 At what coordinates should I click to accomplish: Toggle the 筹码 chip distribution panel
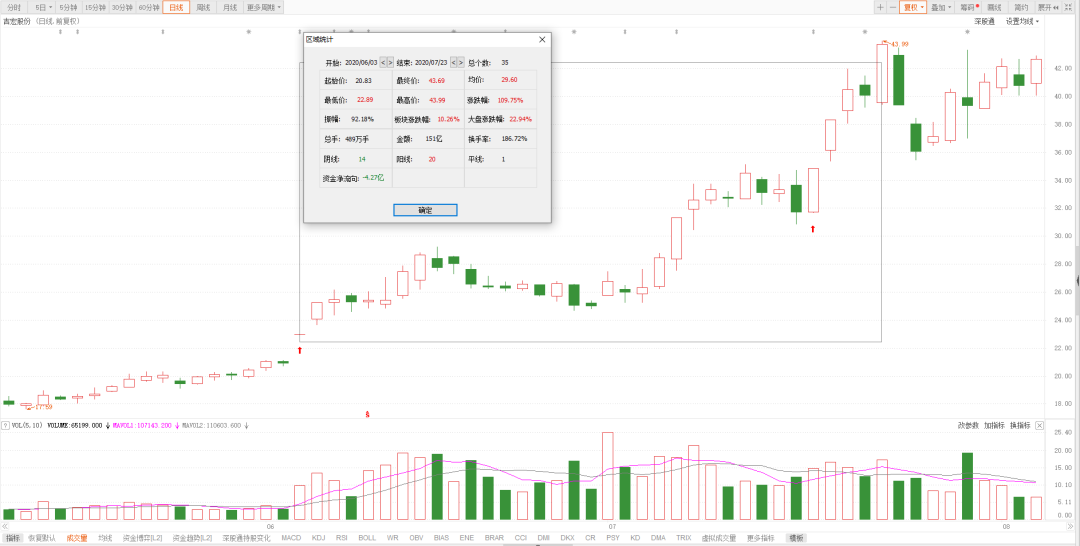click(968, 7)
